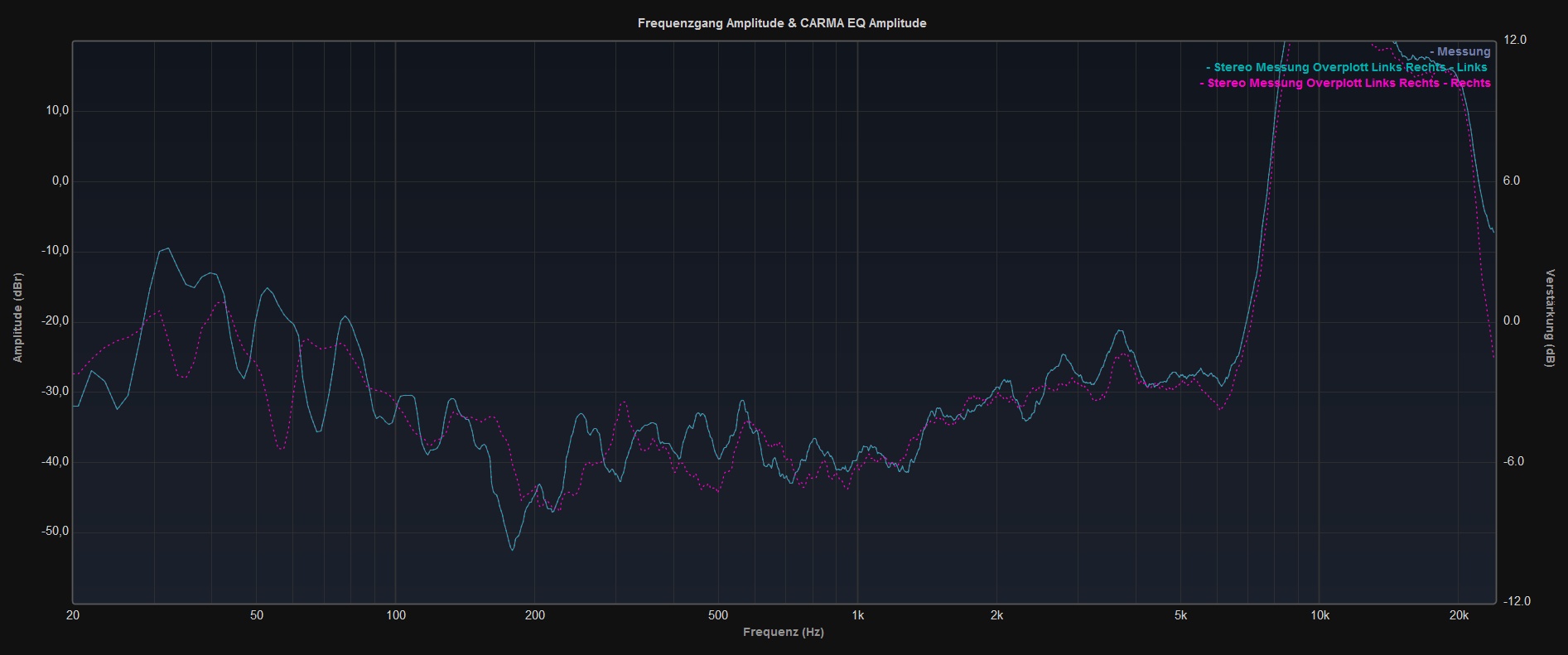The height and width of the screenshot is (655, 1568).
Task: Click the 20k frequency axis tick label
Action: click(1459, 615)
